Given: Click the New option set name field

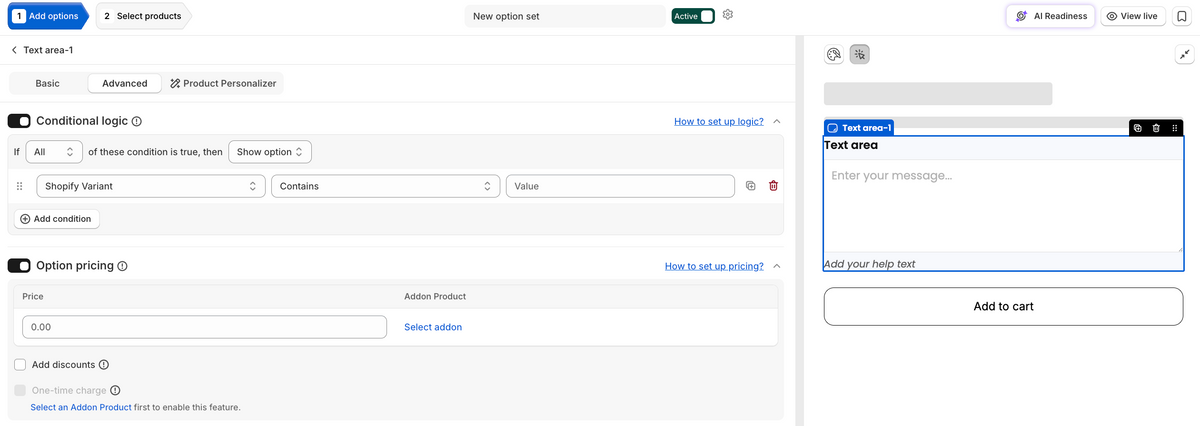Looking at the screenshot, I should coord(565,16).
